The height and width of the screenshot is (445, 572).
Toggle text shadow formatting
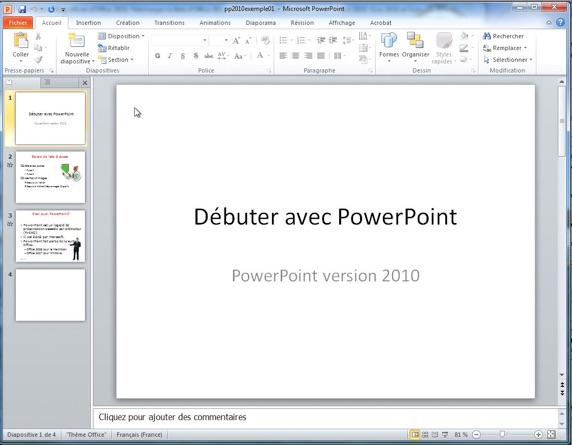click(196, 56)
